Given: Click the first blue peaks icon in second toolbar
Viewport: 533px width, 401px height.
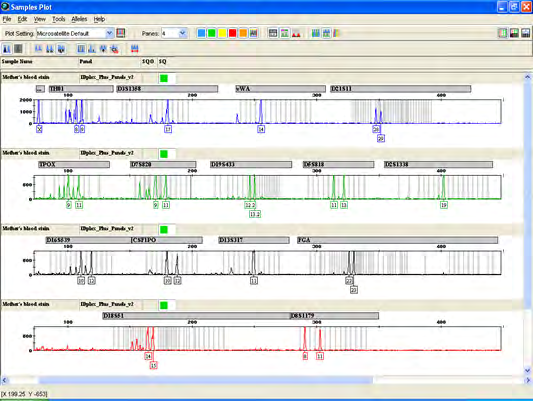Looking at the screenshot, I should coord(7,49).
